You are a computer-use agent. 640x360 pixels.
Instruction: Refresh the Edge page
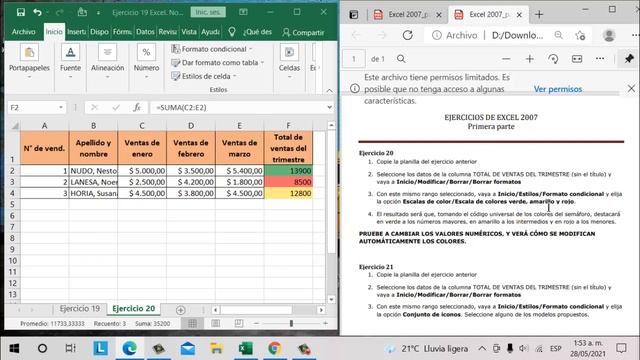[x=407, y=35]
